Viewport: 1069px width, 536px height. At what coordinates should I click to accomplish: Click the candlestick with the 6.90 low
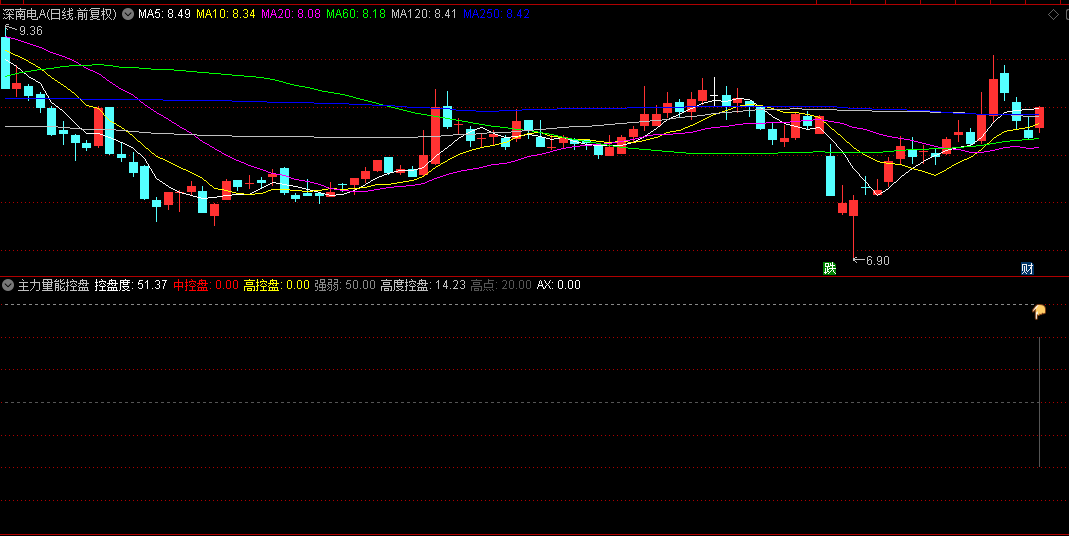tap(854, 207)
